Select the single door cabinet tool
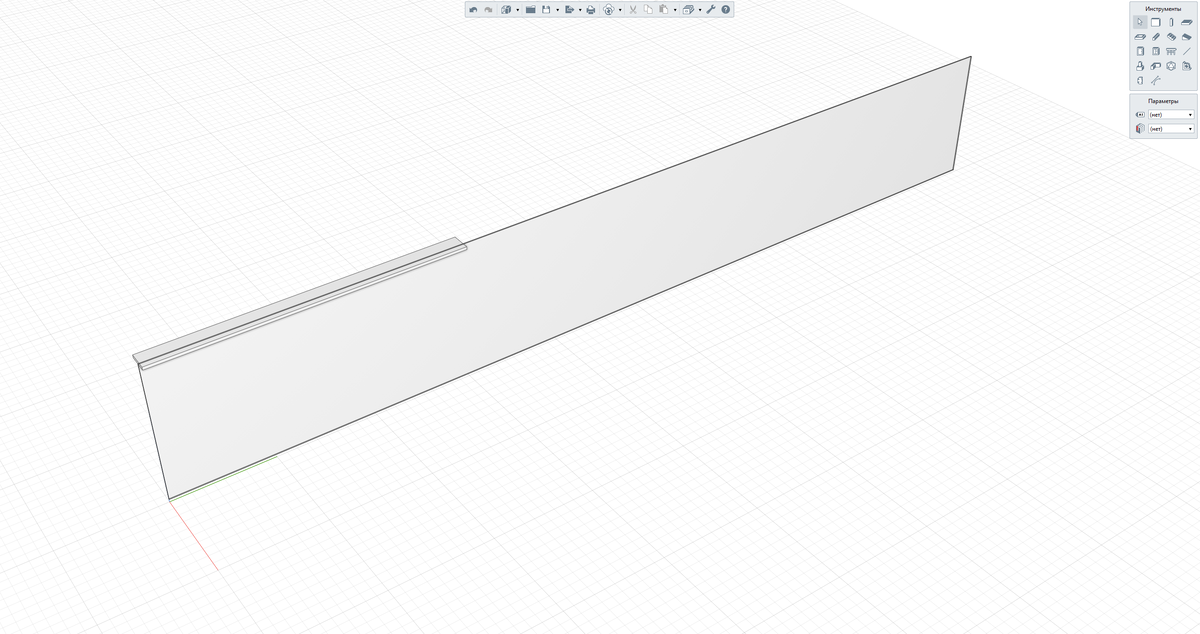This screenshot has height=634, width=1200. pos(1140,51)
